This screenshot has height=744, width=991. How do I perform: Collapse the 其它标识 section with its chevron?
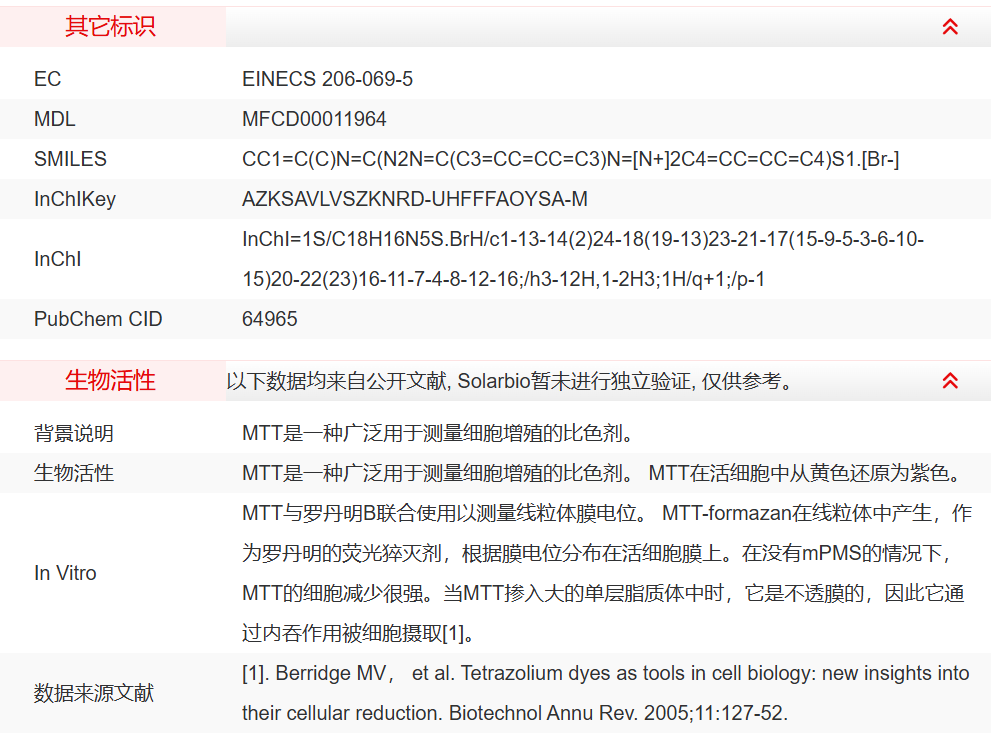tap(950, 27)
